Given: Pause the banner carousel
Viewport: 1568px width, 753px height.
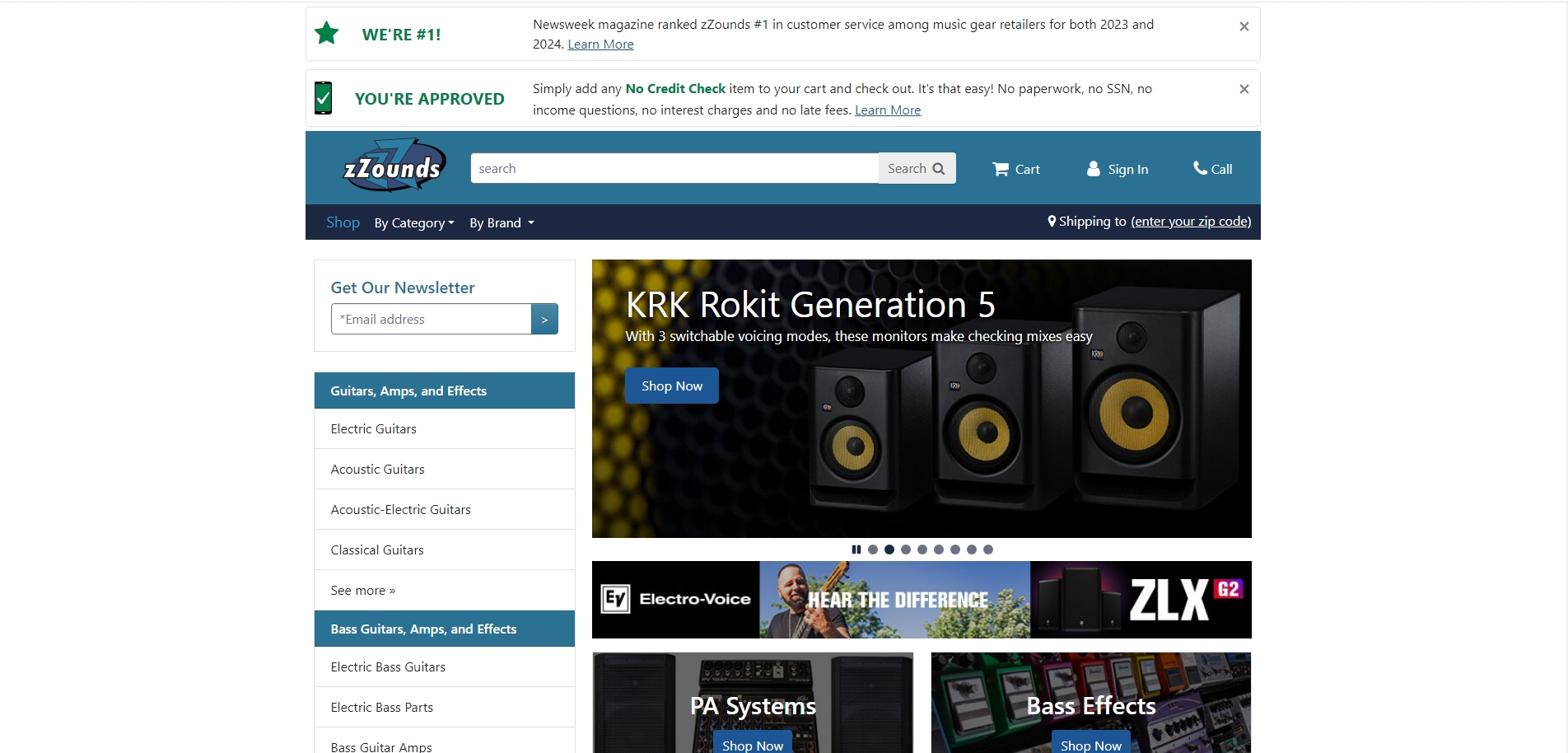Looking at the screenshot, I should click(856, 550).
